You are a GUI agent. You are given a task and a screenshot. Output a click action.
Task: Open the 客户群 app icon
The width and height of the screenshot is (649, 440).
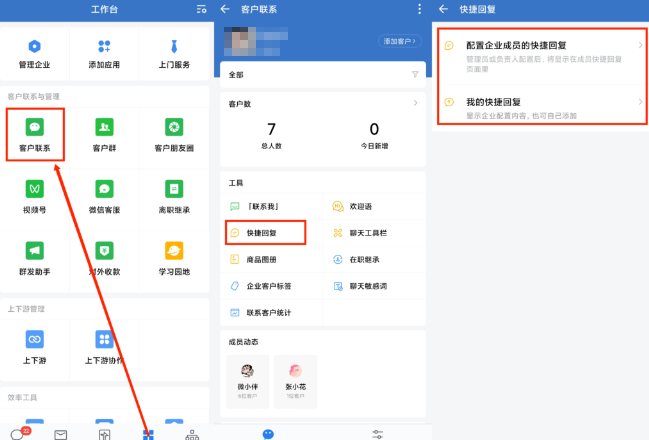[x=104, y=134]
